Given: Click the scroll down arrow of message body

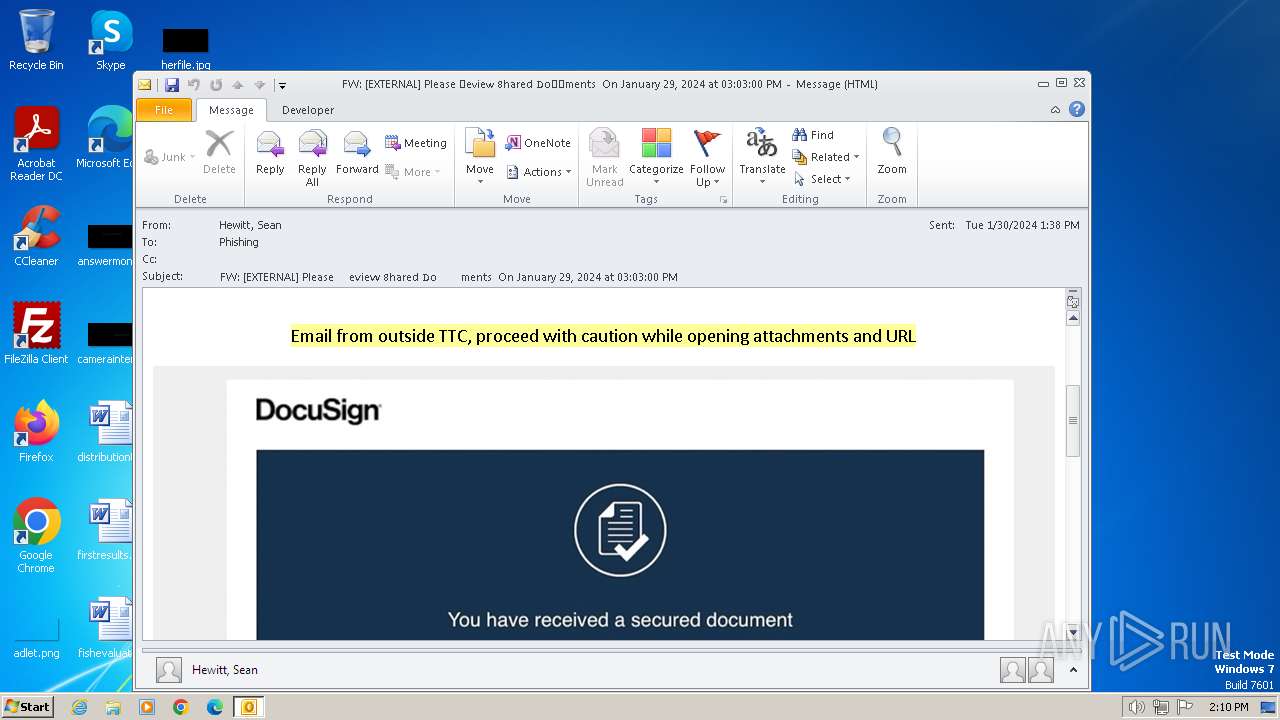Looking at the screenshot, I should 1073,632.
